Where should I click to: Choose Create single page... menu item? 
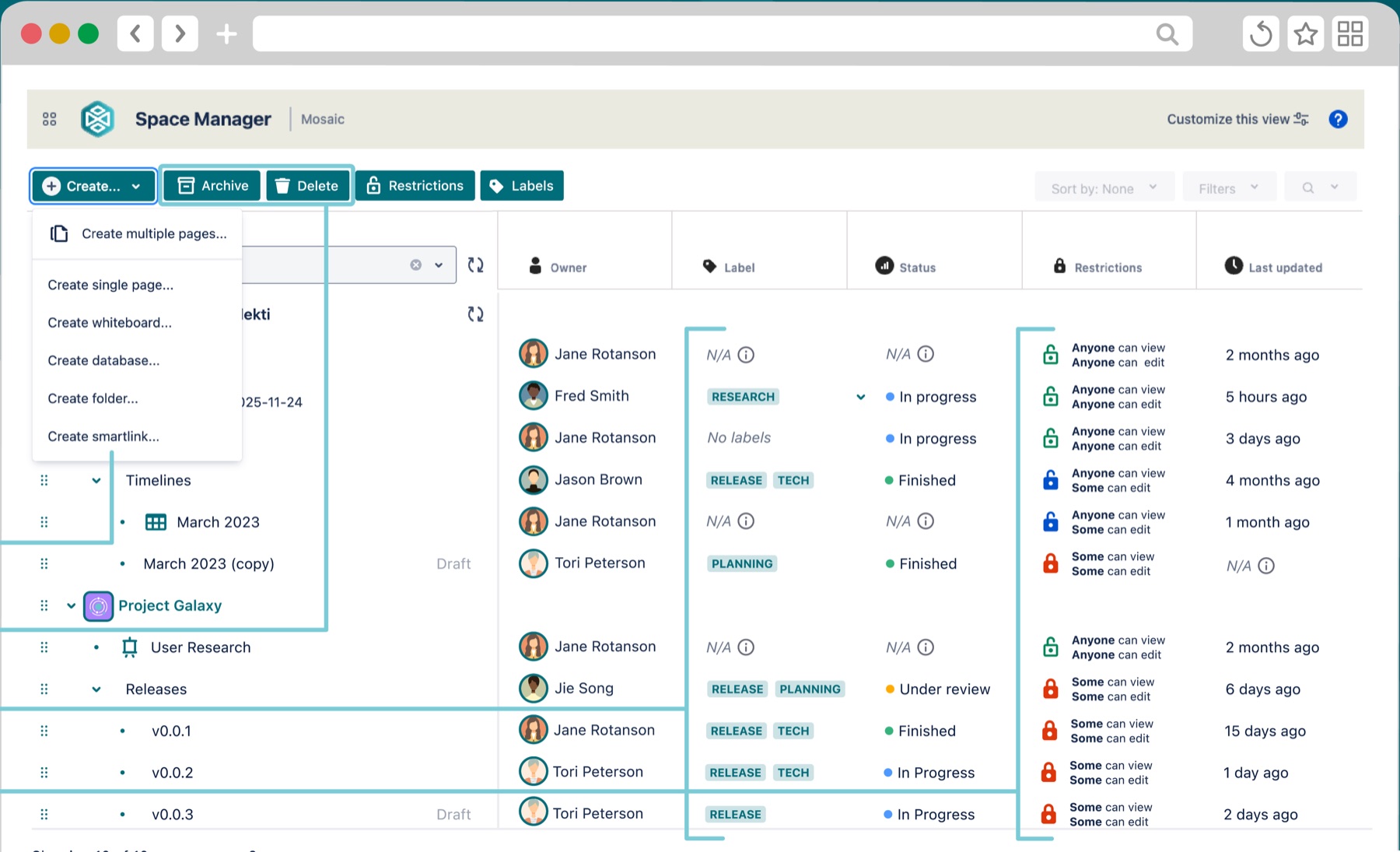point(110,285)
